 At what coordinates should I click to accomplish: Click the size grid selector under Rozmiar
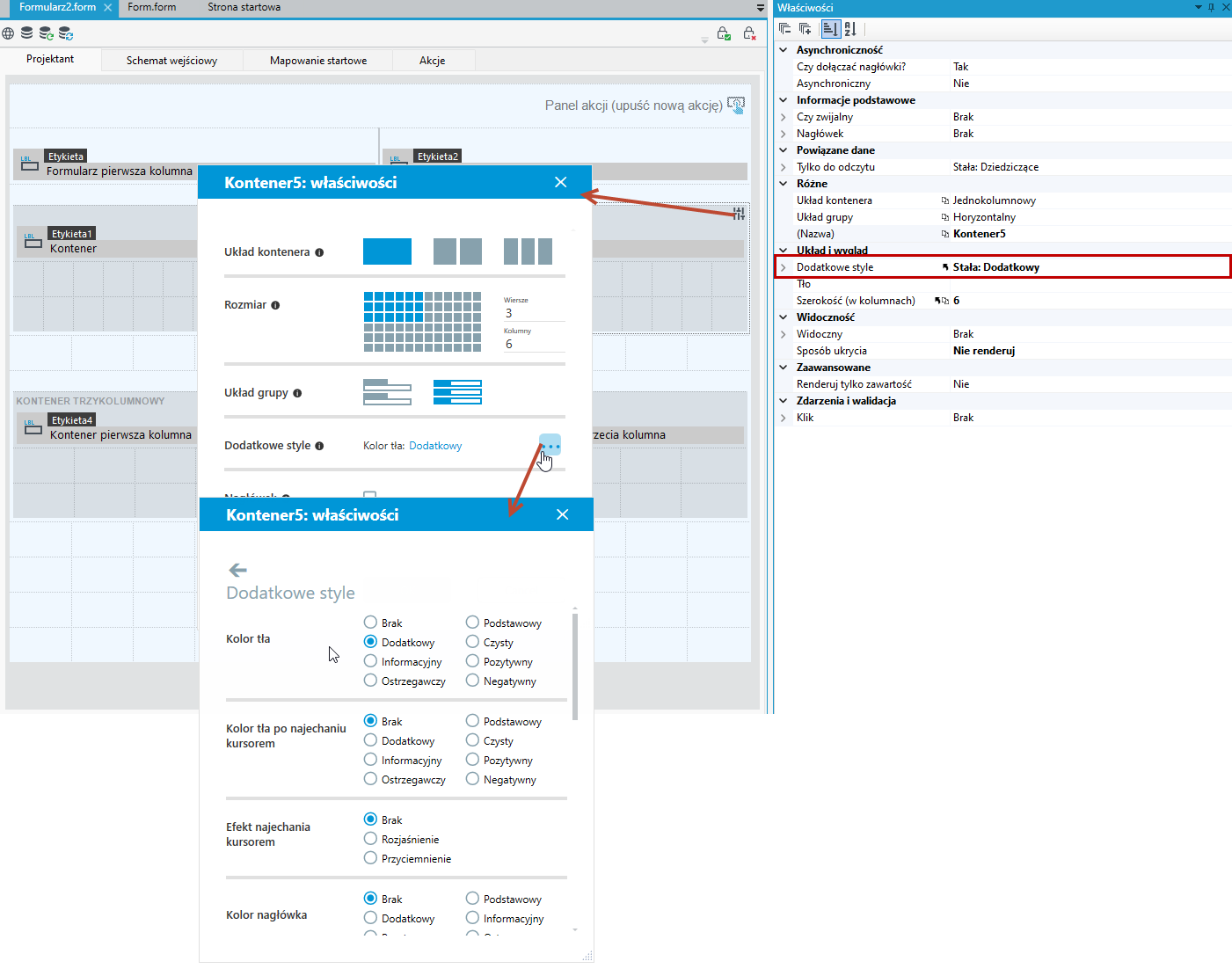(x=422, y=322)
